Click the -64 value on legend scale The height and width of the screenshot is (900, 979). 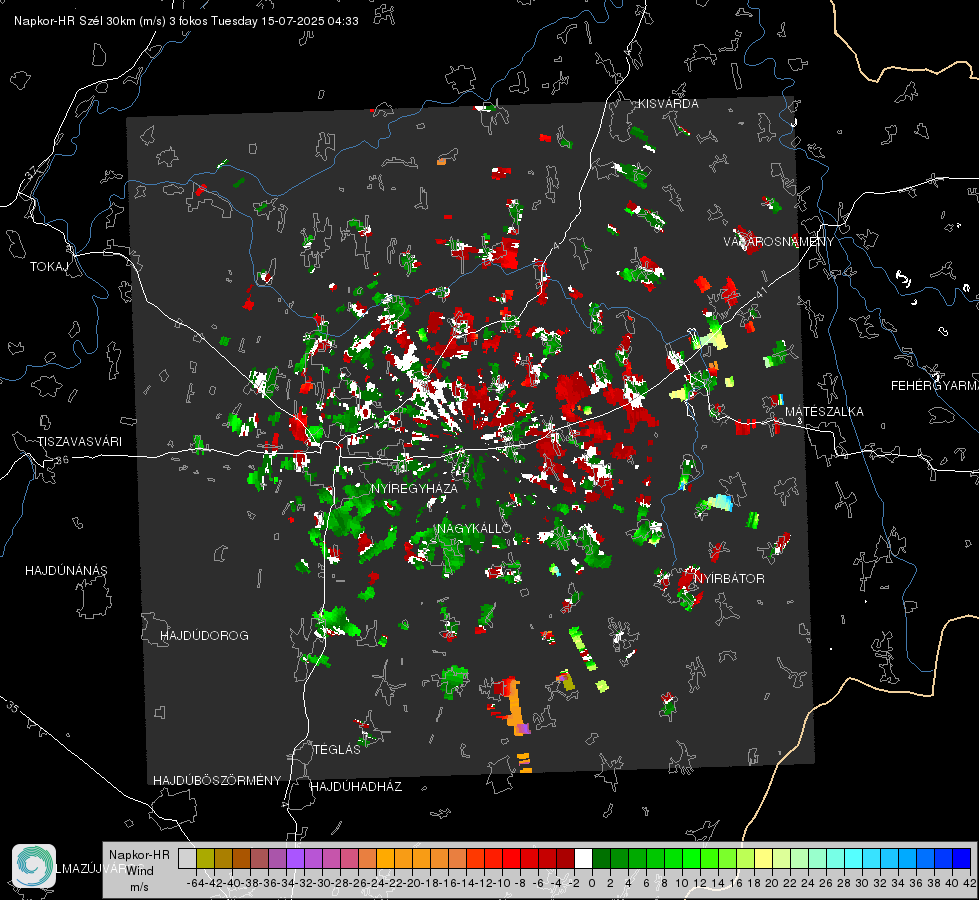tap(196, 883)
